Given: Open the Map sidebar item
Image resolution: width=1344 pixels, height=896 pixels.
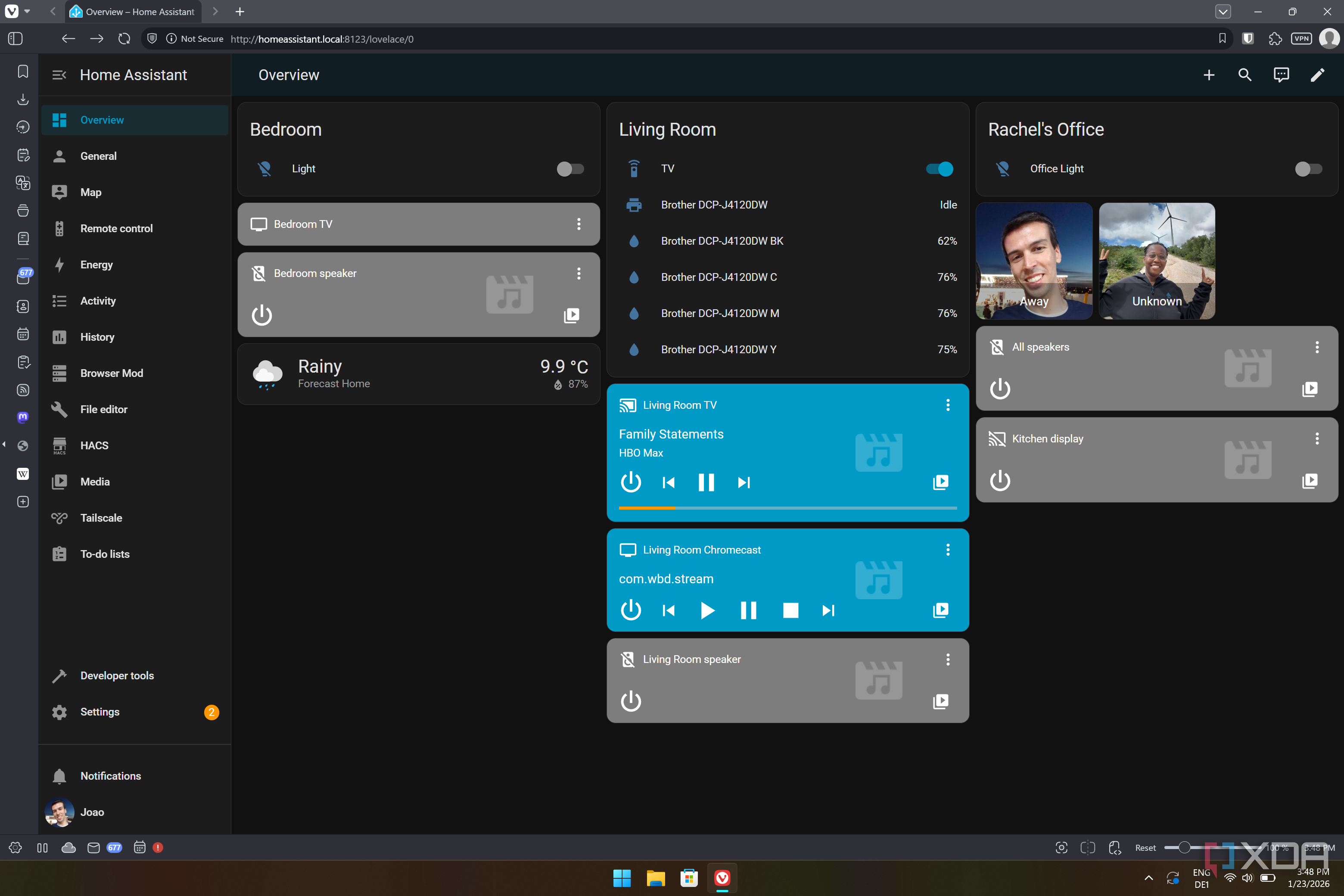Looking at the screenshot, I should (x=135, y=192).
